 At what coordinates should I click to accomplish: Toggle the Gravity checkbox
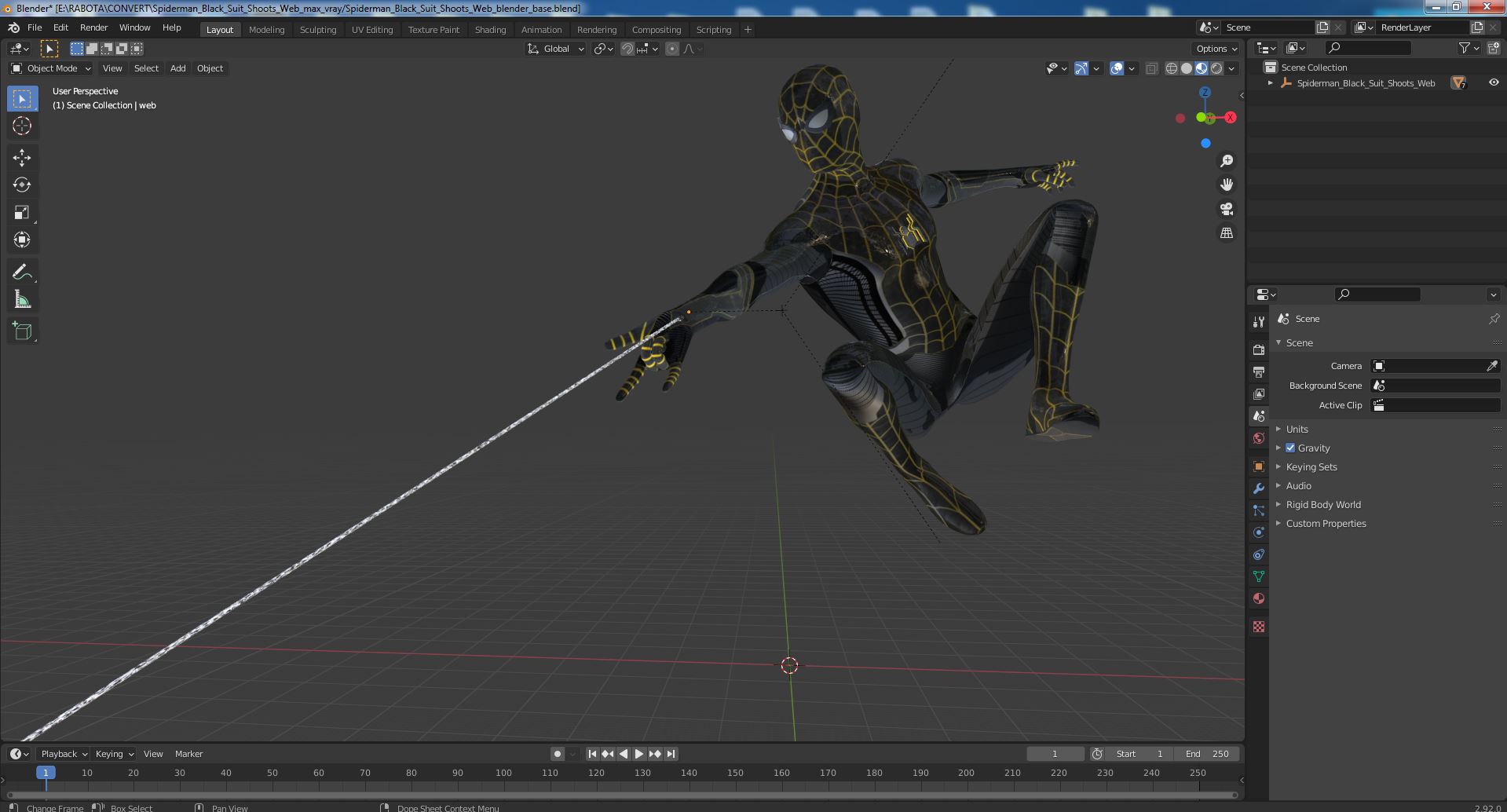[1290, 448]
